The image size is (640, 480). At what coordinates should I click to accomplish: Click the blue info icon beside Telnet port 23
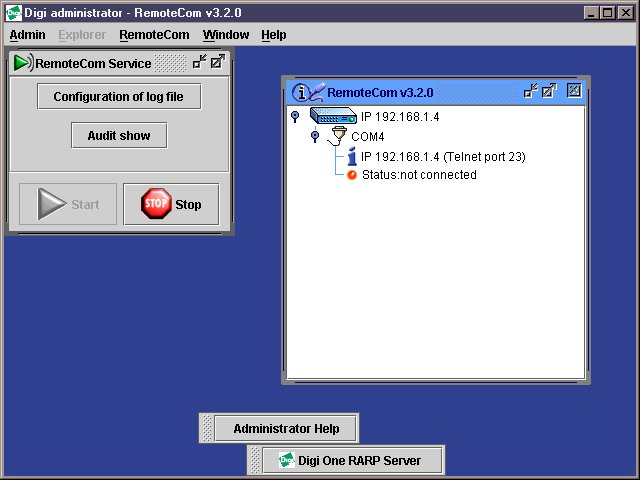tap(351, 157)
